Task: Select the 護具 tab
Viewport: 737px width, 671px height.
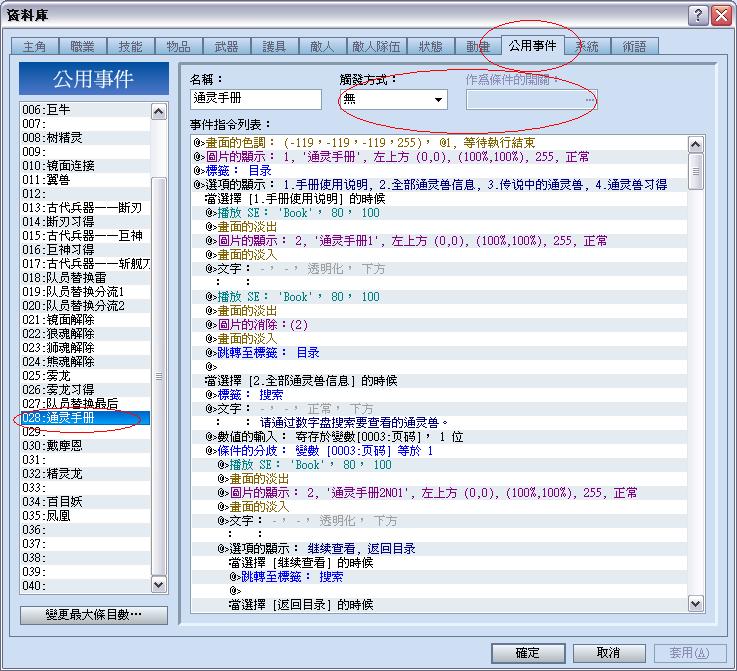Action: point(274,47)
